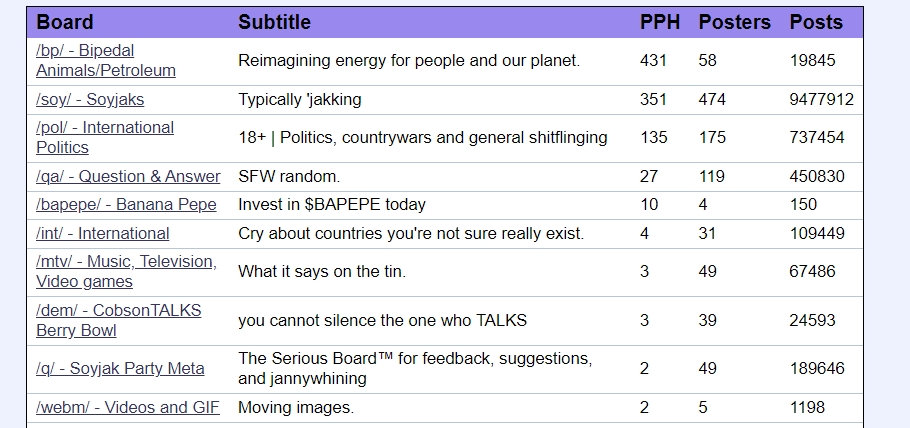The height and width of the screenshot is (428, 910).
Task: Click the Posts column header
Action: pyautogui.click(x=816, y=22)
